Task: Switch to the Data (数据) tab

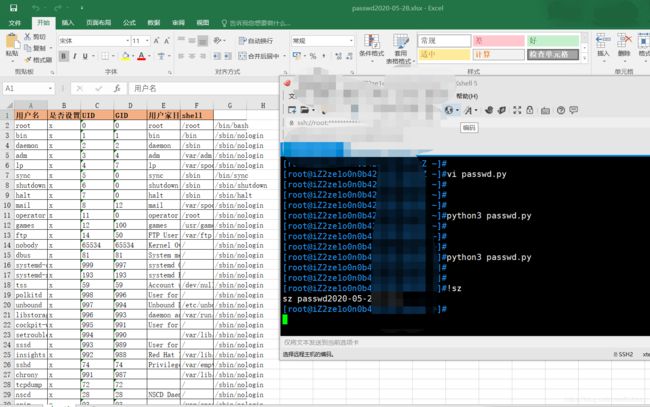Action: point(154,23)
